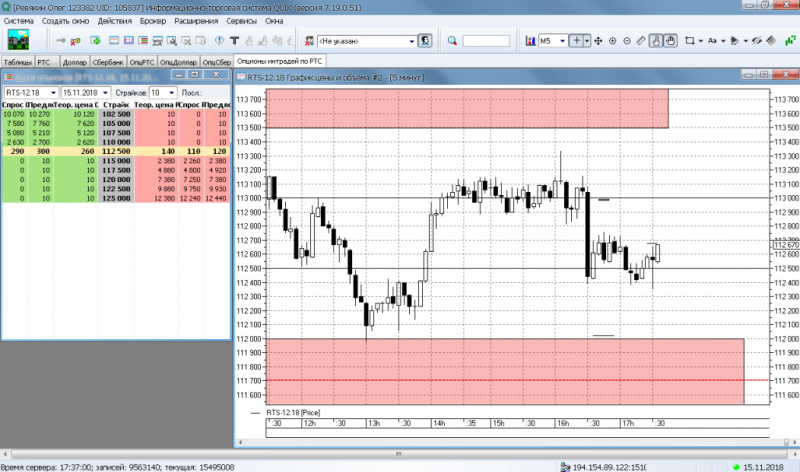Click the search input field in toolbar
This screenshot has height=472, width=800.
tap(486, 41)
